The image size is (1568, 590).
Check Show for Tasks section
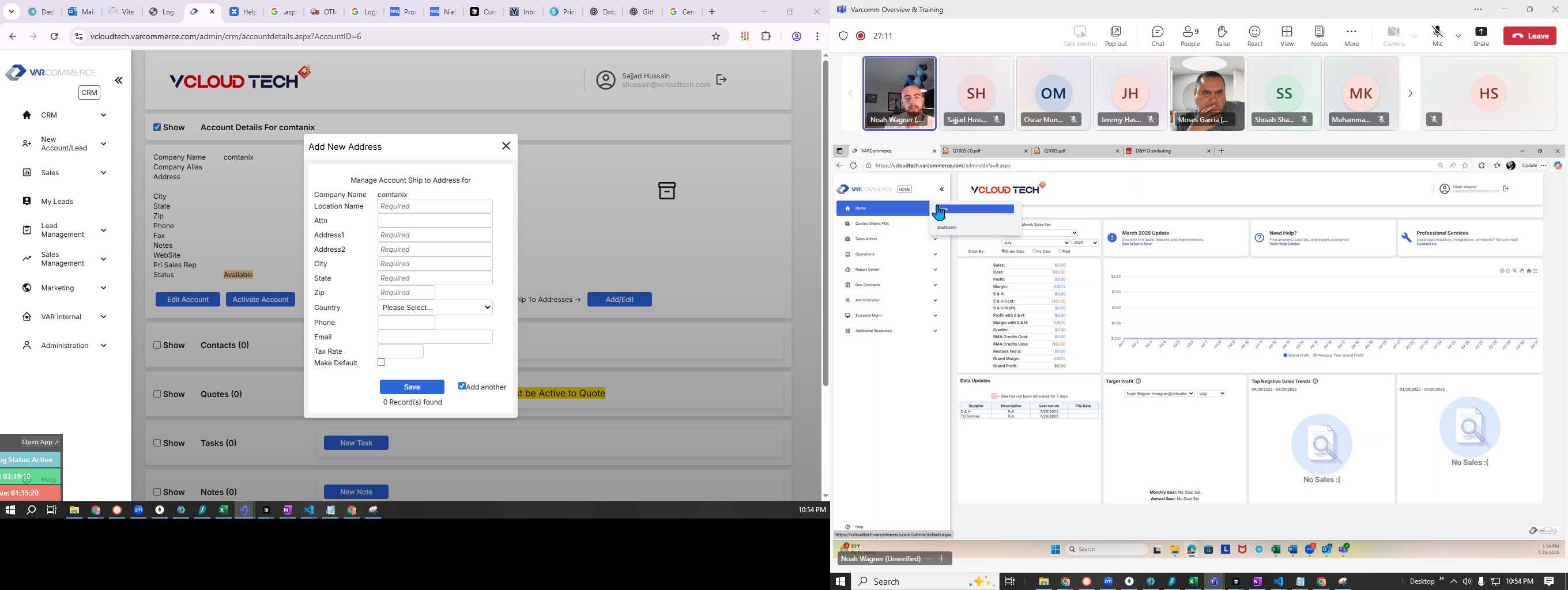pyautogui.click(x=157, y=443)
